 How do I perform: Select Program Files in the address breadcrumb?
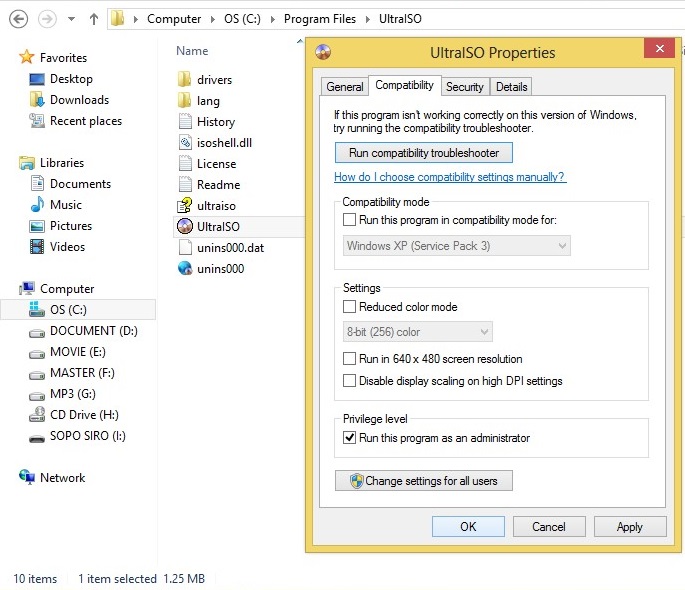(320, 19)
